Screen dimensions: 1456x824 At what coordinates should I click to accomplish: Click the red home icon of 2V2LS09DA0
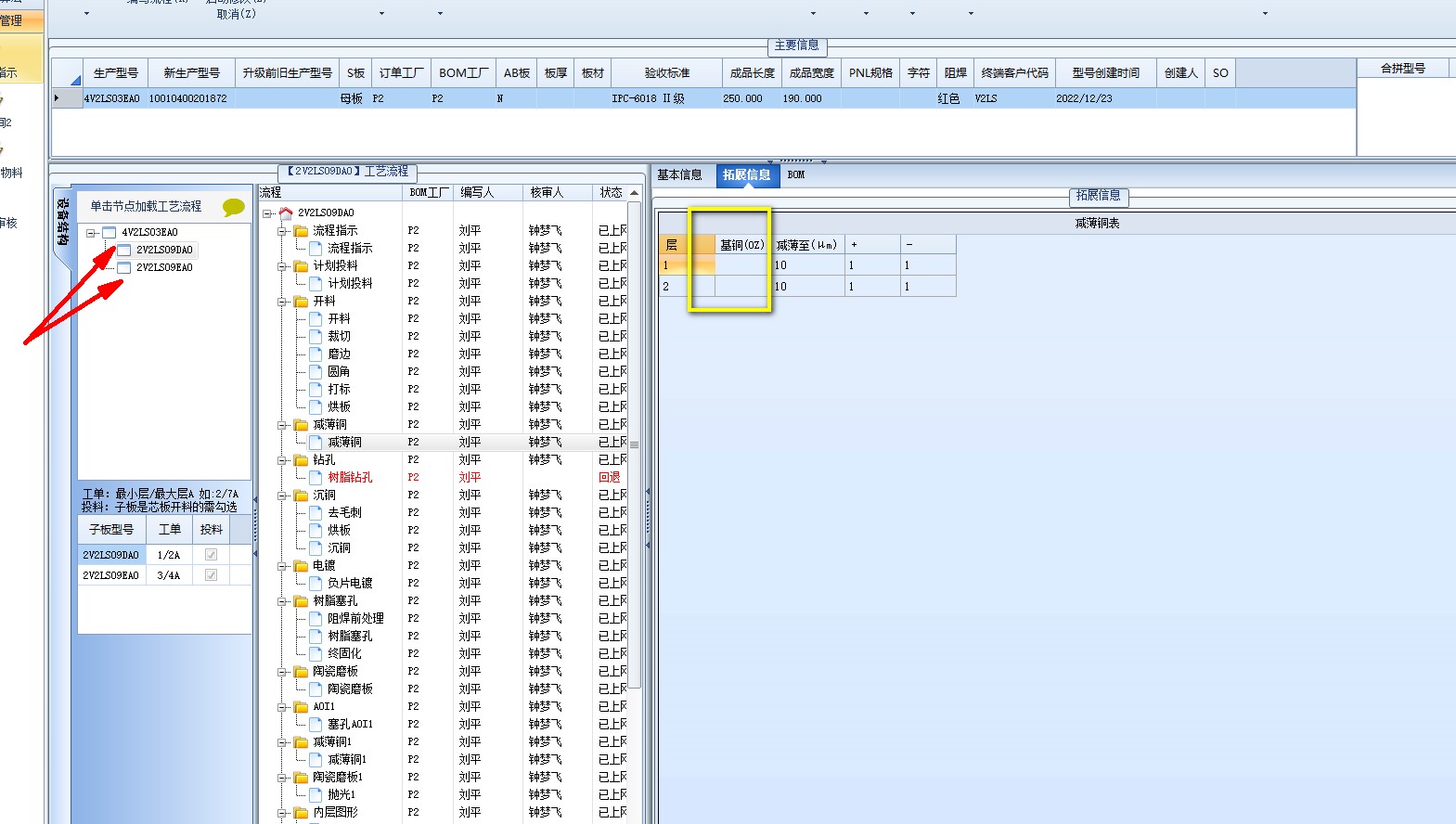click(x=286, y=212)
